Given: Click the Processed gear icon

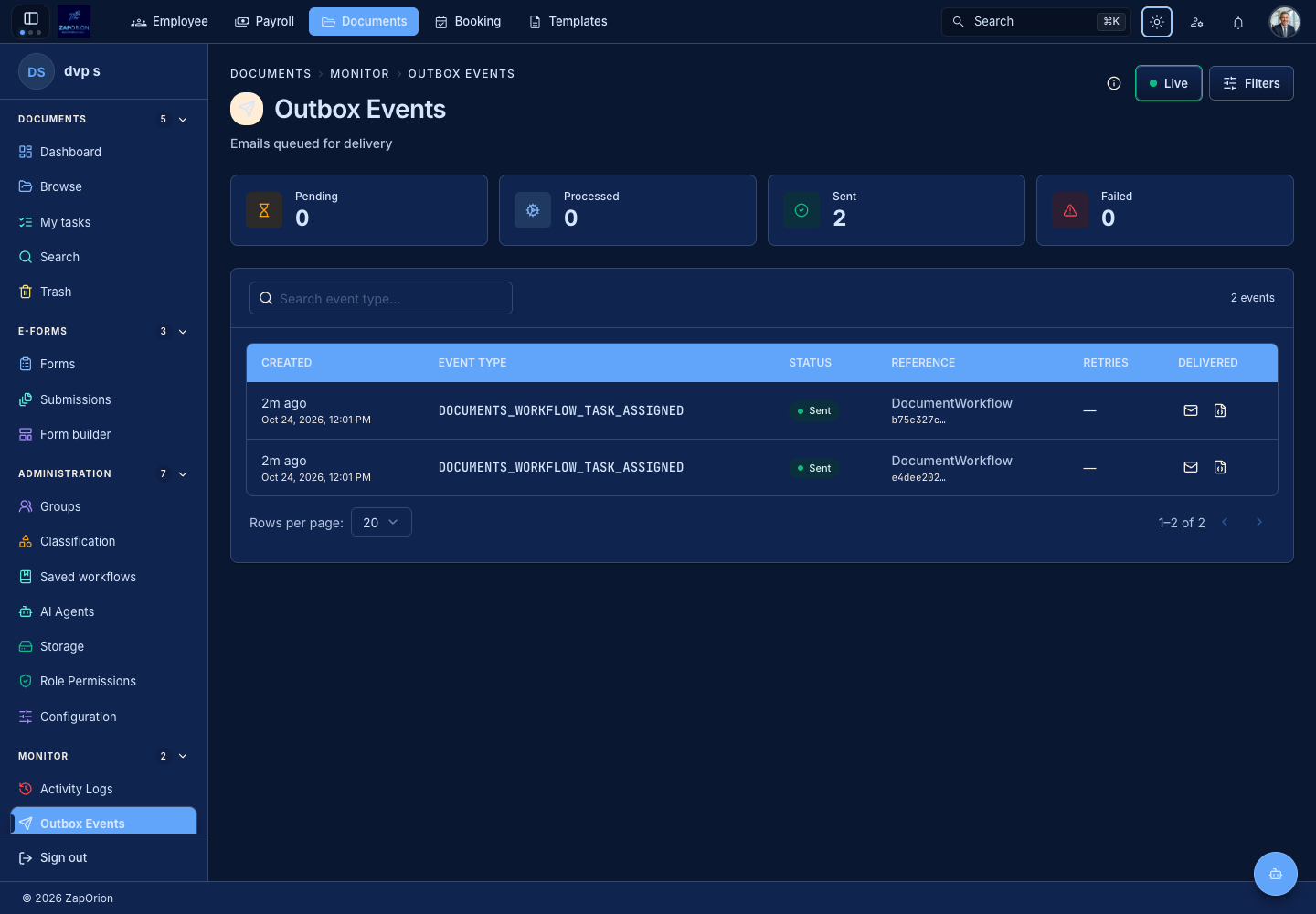Looking at the screenshot, I should 533,210.
